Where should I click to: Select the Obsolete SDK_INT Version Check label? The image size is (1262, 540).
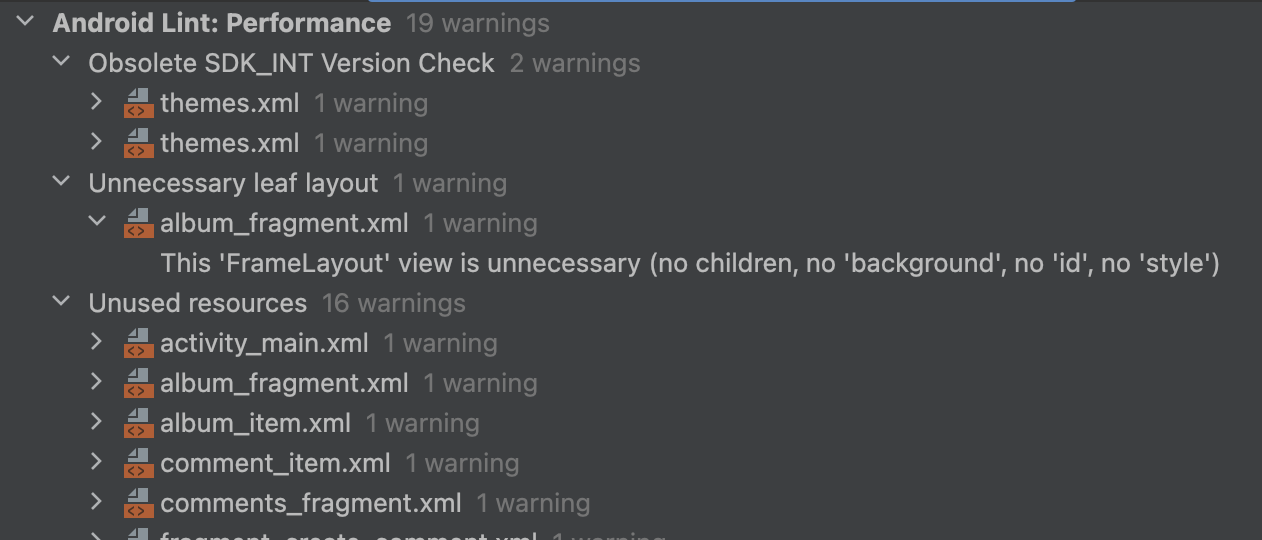point(291,63)
